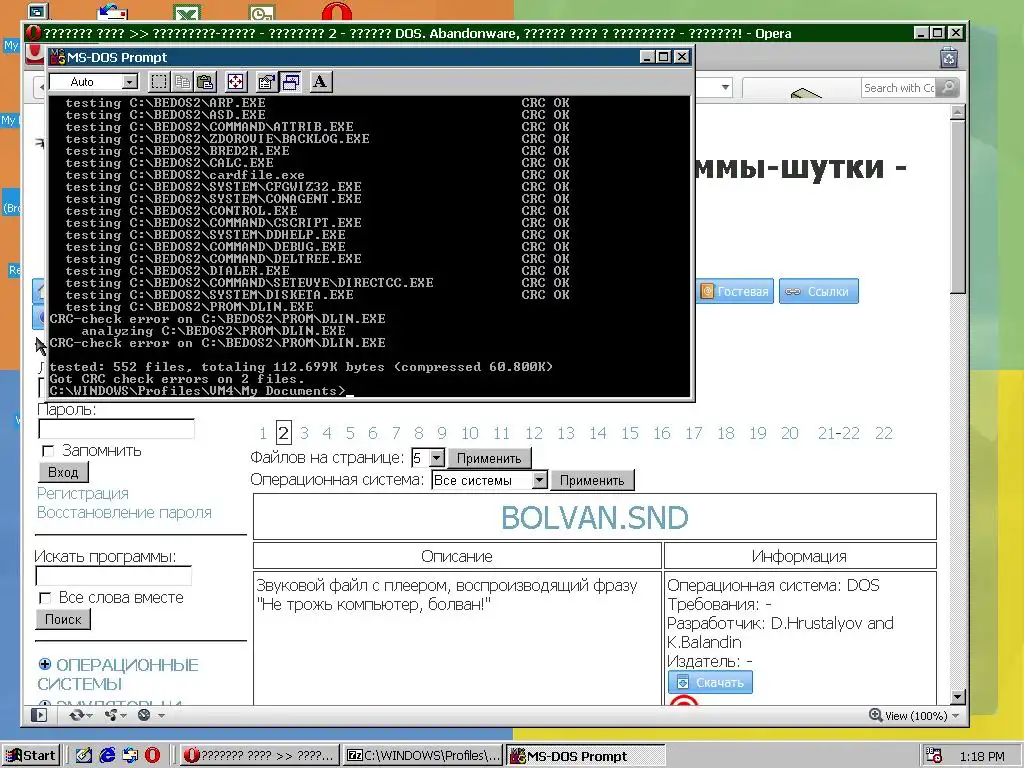Go to page 21-22 of the list
This screenshot has width=1024, height=768.
tap(839, 433)
